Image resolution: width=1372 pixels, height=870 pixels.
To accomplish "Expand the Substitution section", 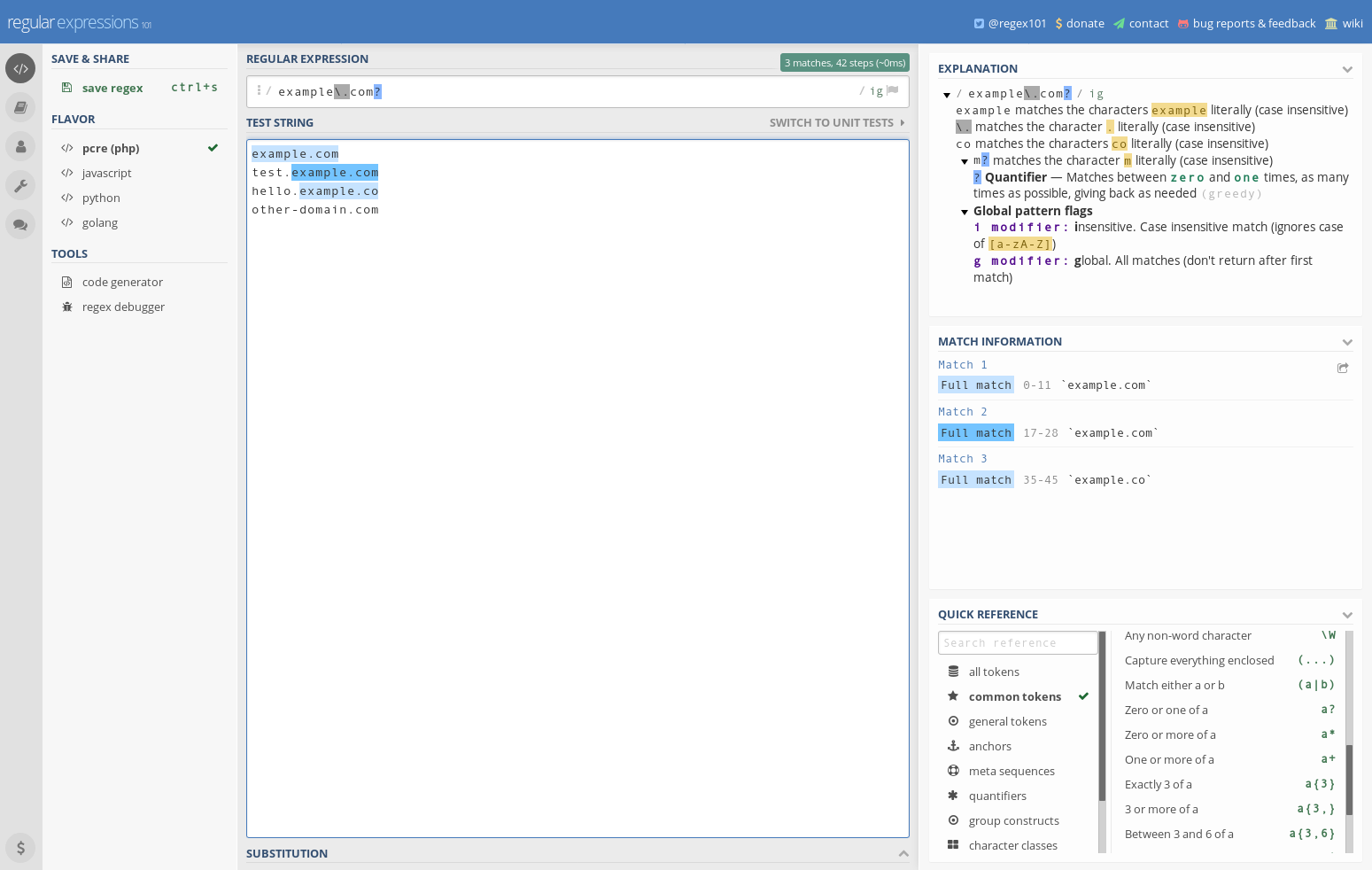I will click(x=903, y=853).
